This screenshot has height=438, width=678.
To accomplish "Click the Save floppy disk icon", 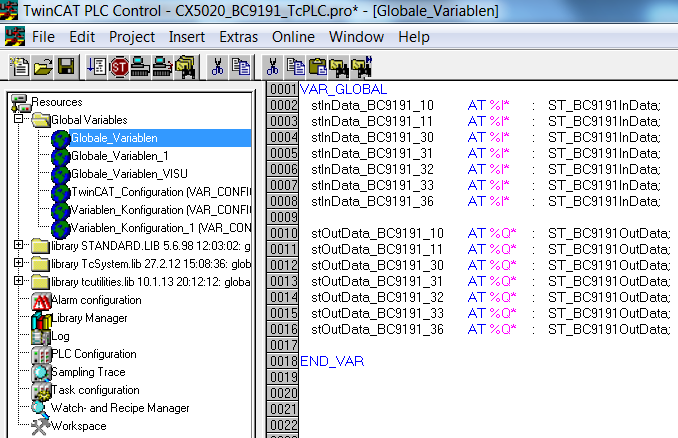I will coord(66,67).
